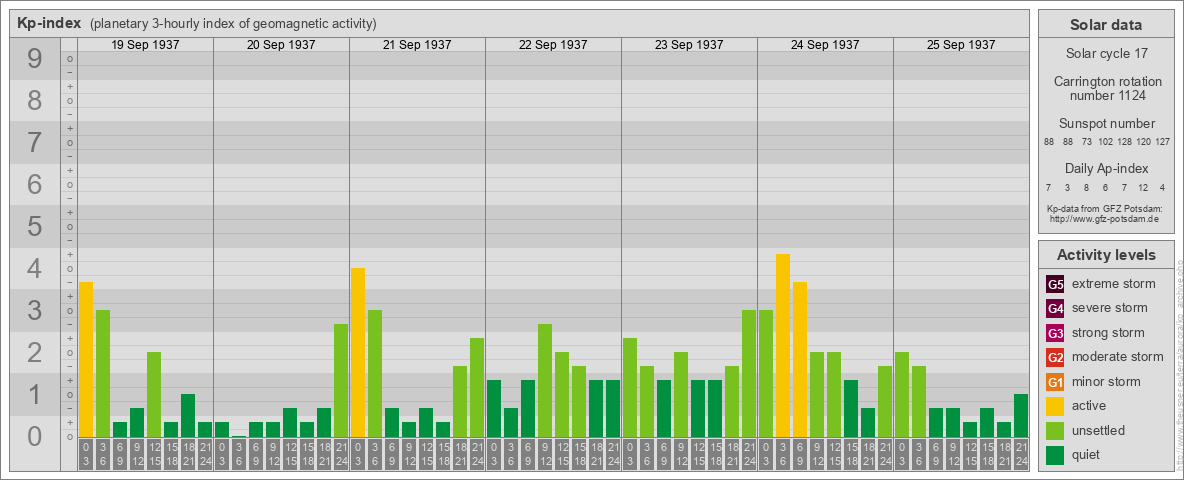Click the 21-24 hour label under 25 Sep

click(x=1020, y=455)
